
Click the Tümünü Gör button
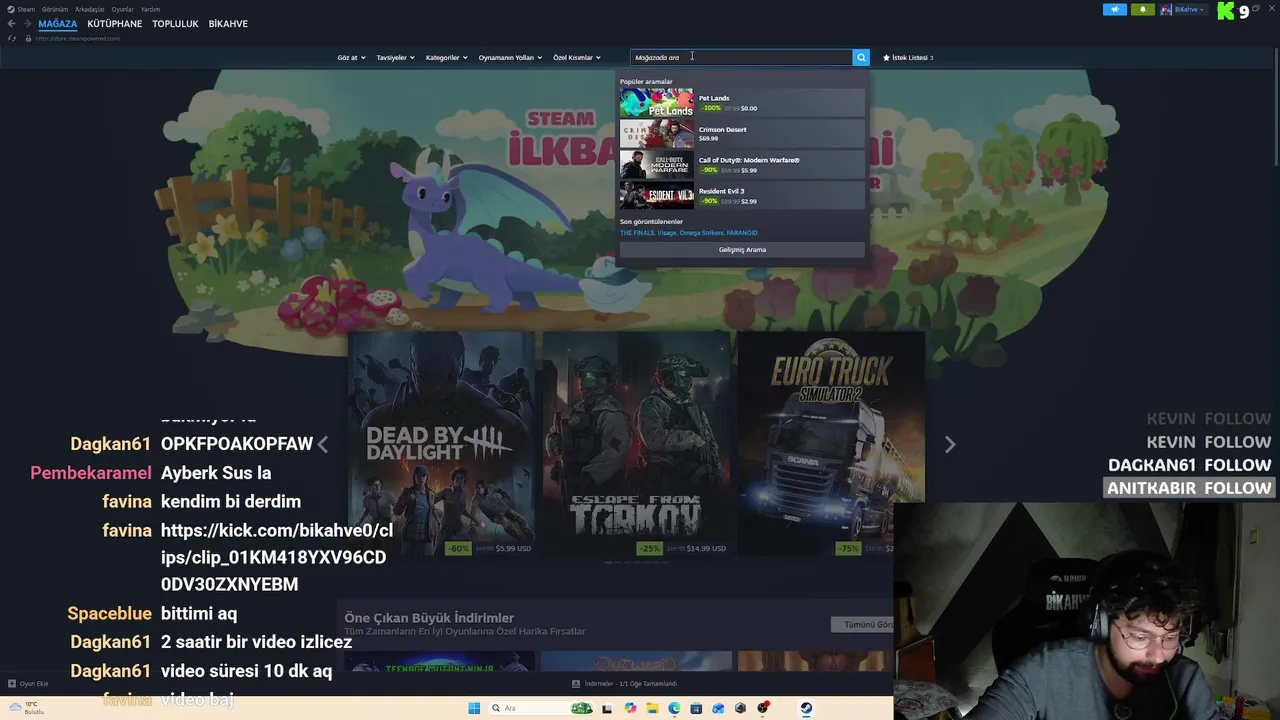coord(864,624)
